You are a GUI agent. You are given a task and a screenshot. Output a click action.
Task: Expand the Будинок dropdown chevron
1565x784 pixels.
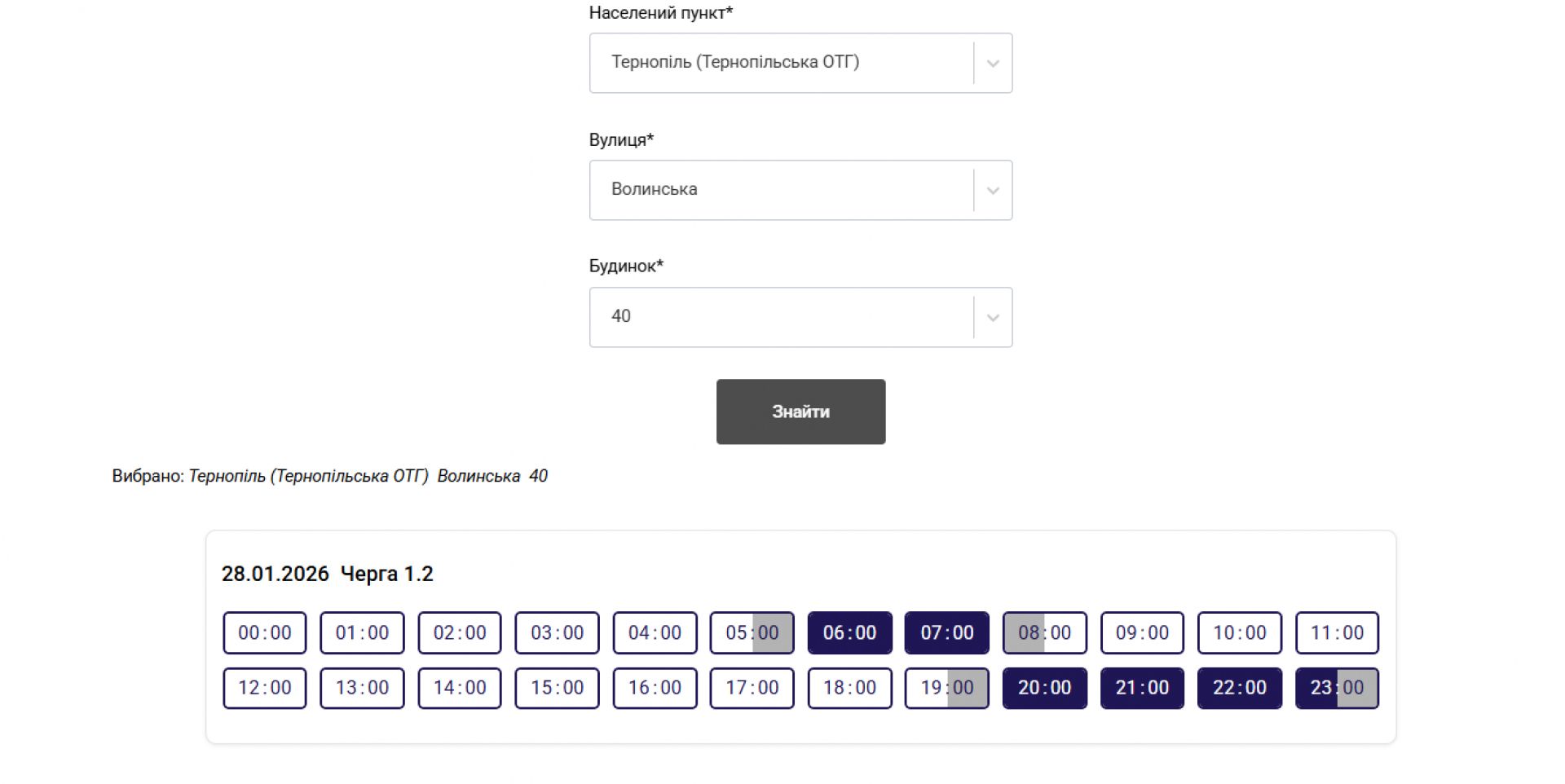click(992, 318)
